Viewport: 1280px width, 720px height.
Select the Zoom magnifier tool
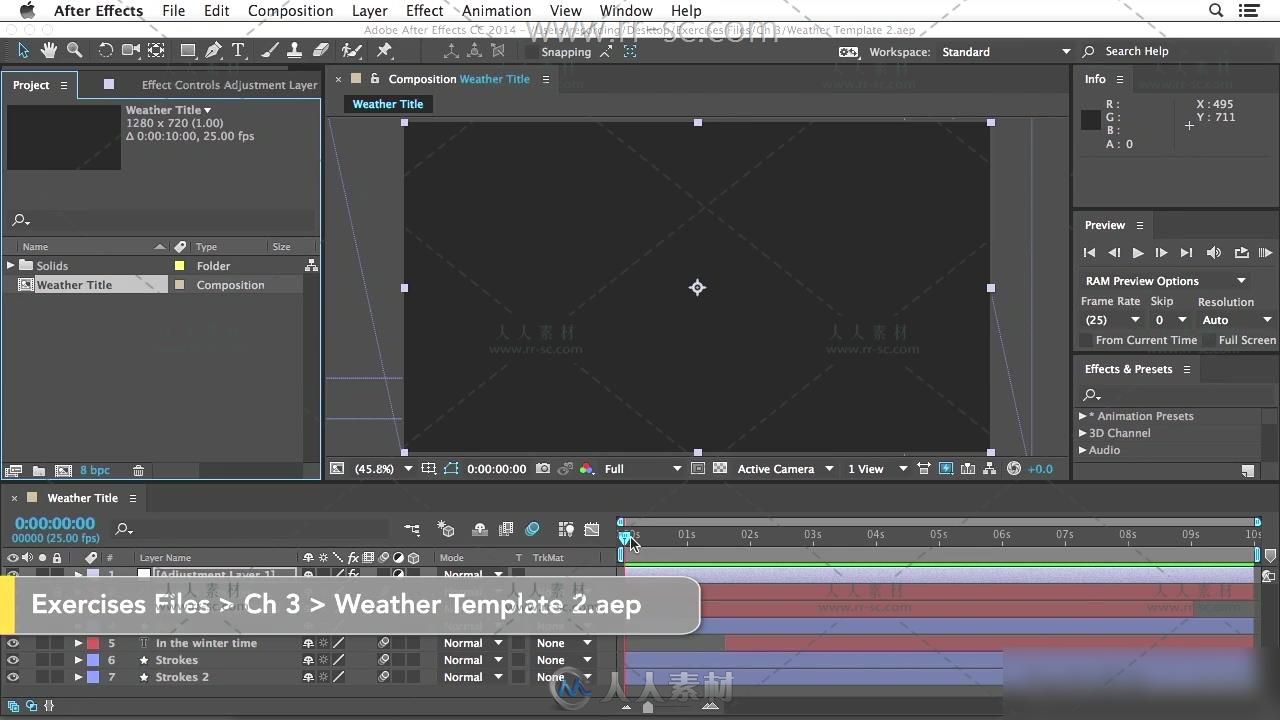74,50
